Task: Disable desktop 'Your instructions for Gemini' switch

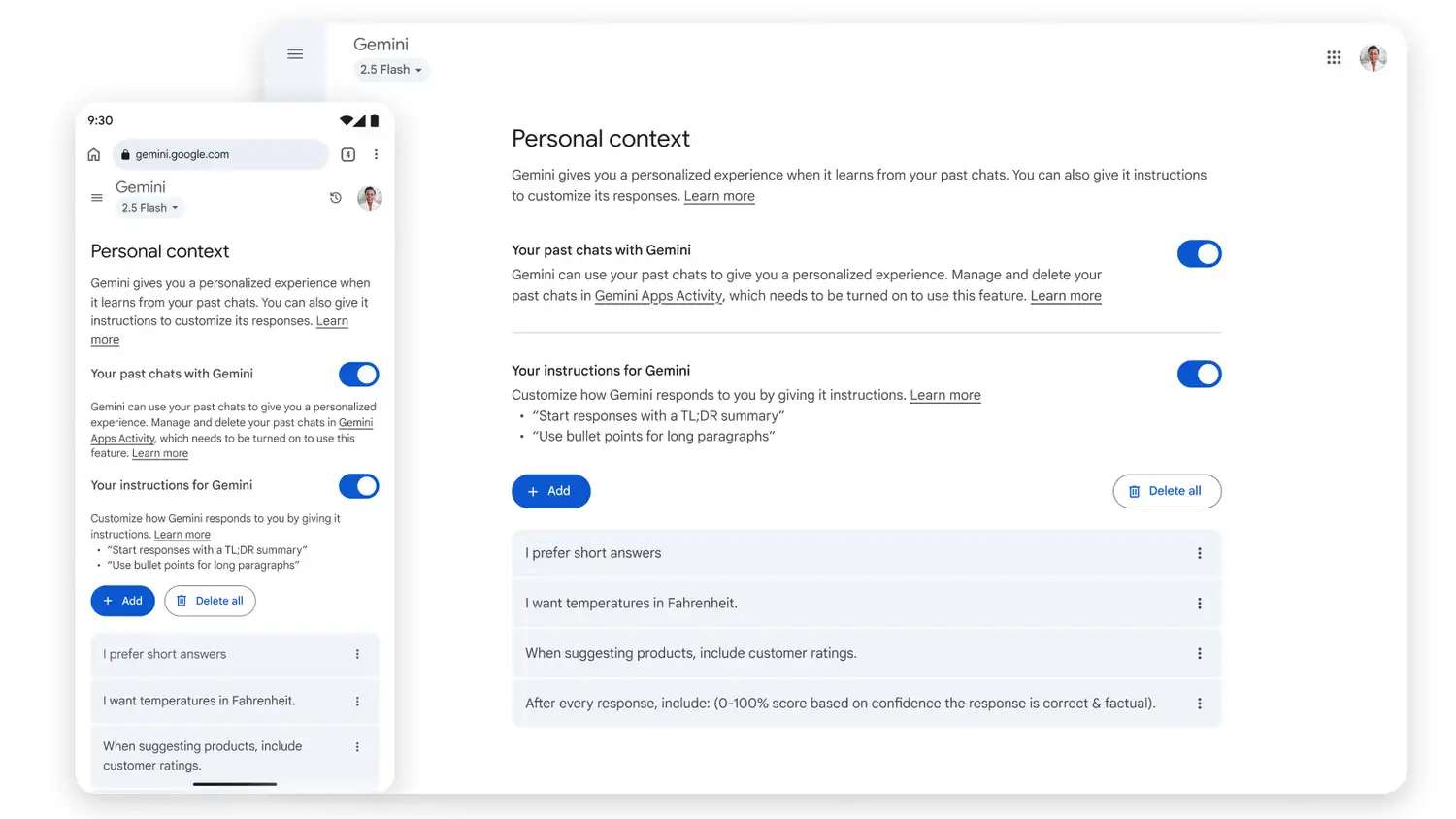Action: 1199,375
